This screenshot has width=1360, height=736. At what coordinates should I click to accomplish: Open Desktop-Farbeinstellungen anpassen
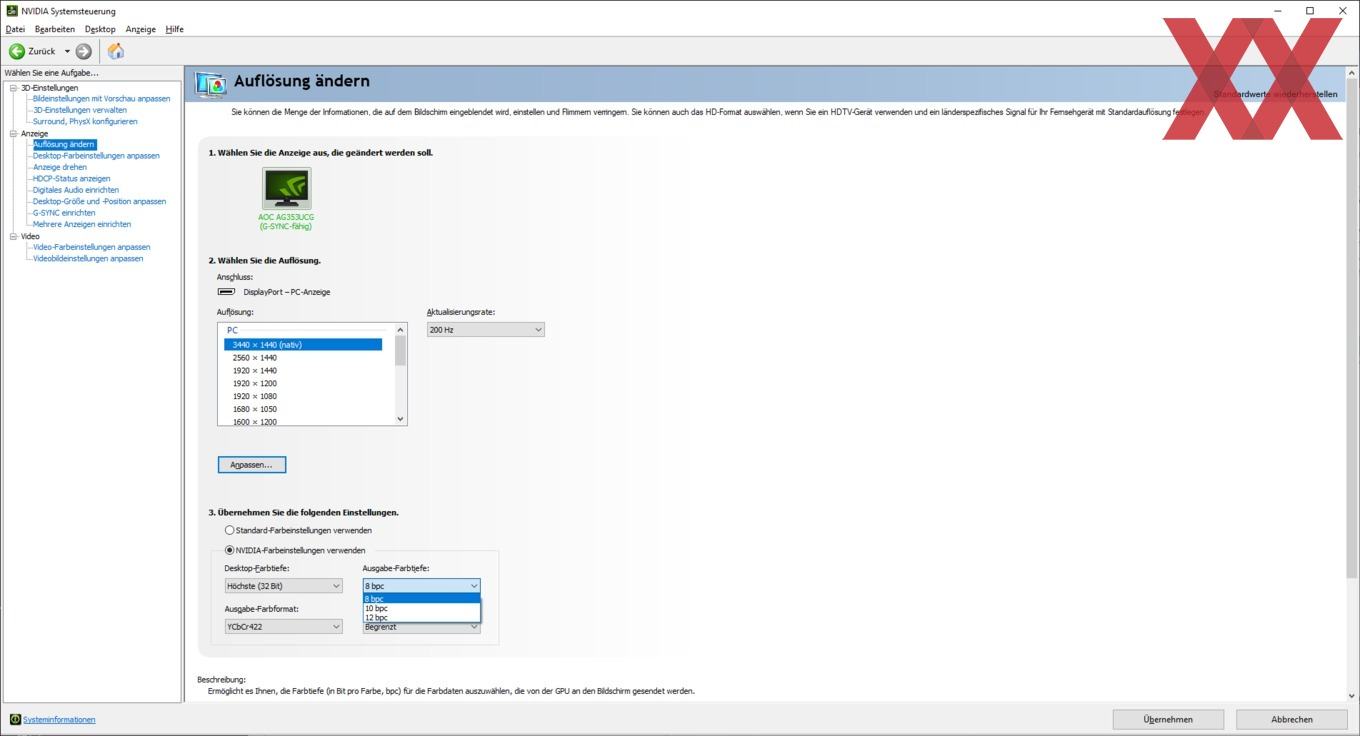point(96,155)
